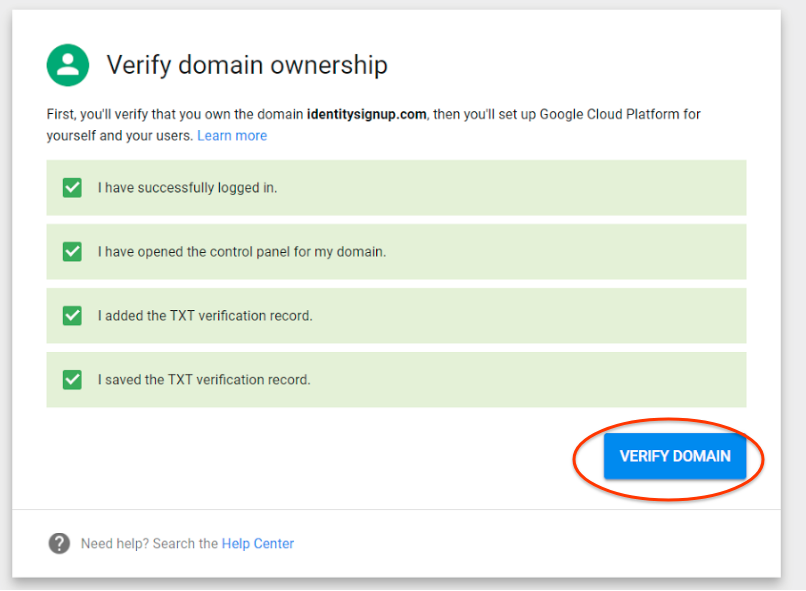Image resolution: width=806 pixels, height=591 pixels.
Task: Click the bold identitysignup.com domain text
Action: click(368, 114)
